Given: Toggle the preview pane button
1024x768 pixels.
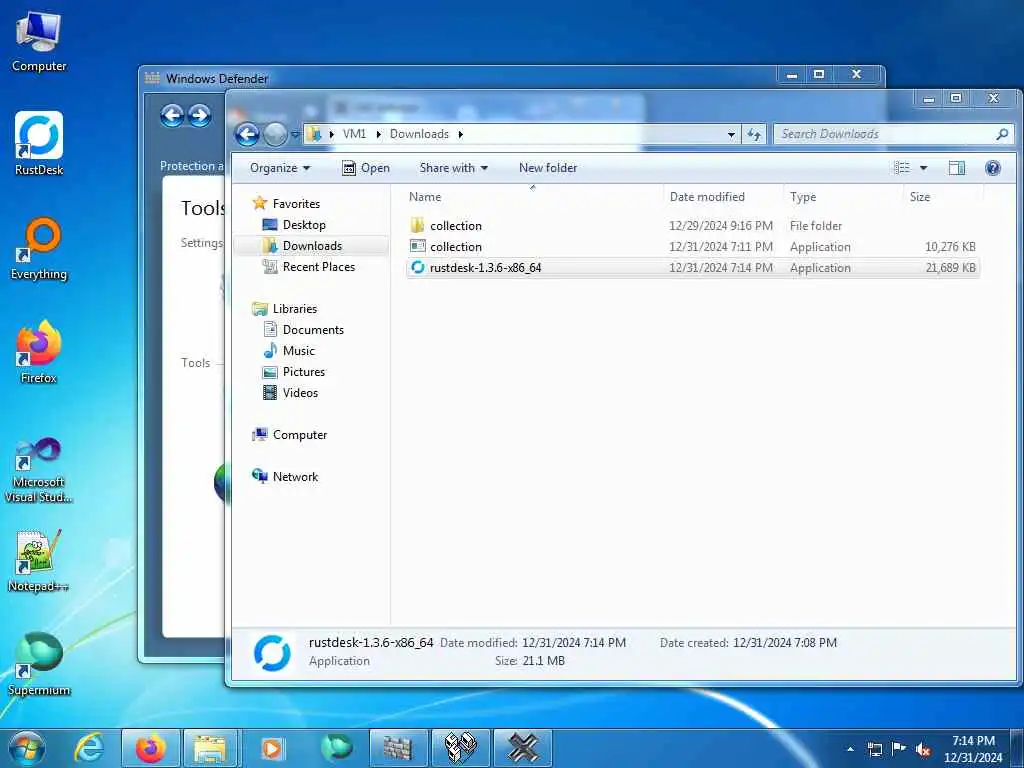Looking at the screenshot, I should 957,168.
